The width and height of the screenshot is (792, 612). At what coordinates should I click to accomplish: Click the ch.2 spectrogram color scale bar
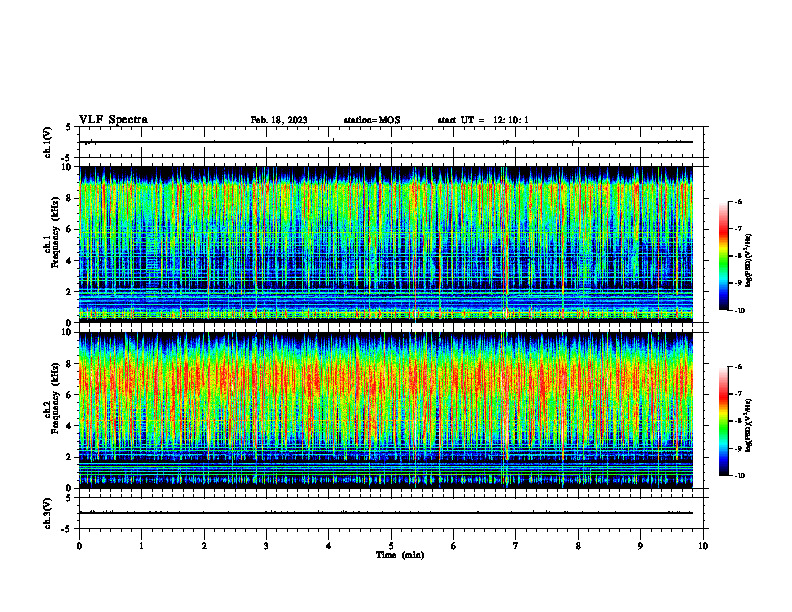[x=724, y=421]
